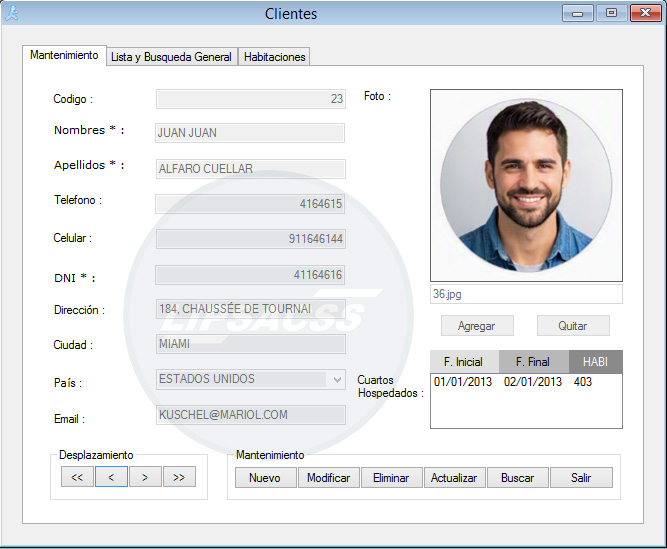The width and height of the screenshot is (667, 549).
Task: Click the Nombres field with JUAN JUAN
Action: tap(250, 133)
